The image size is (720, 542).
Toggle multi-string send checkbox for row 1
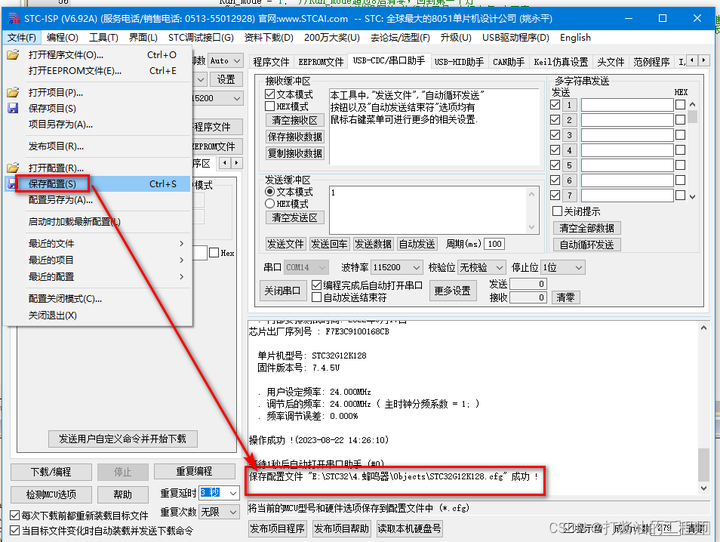(x=555, y=105)
